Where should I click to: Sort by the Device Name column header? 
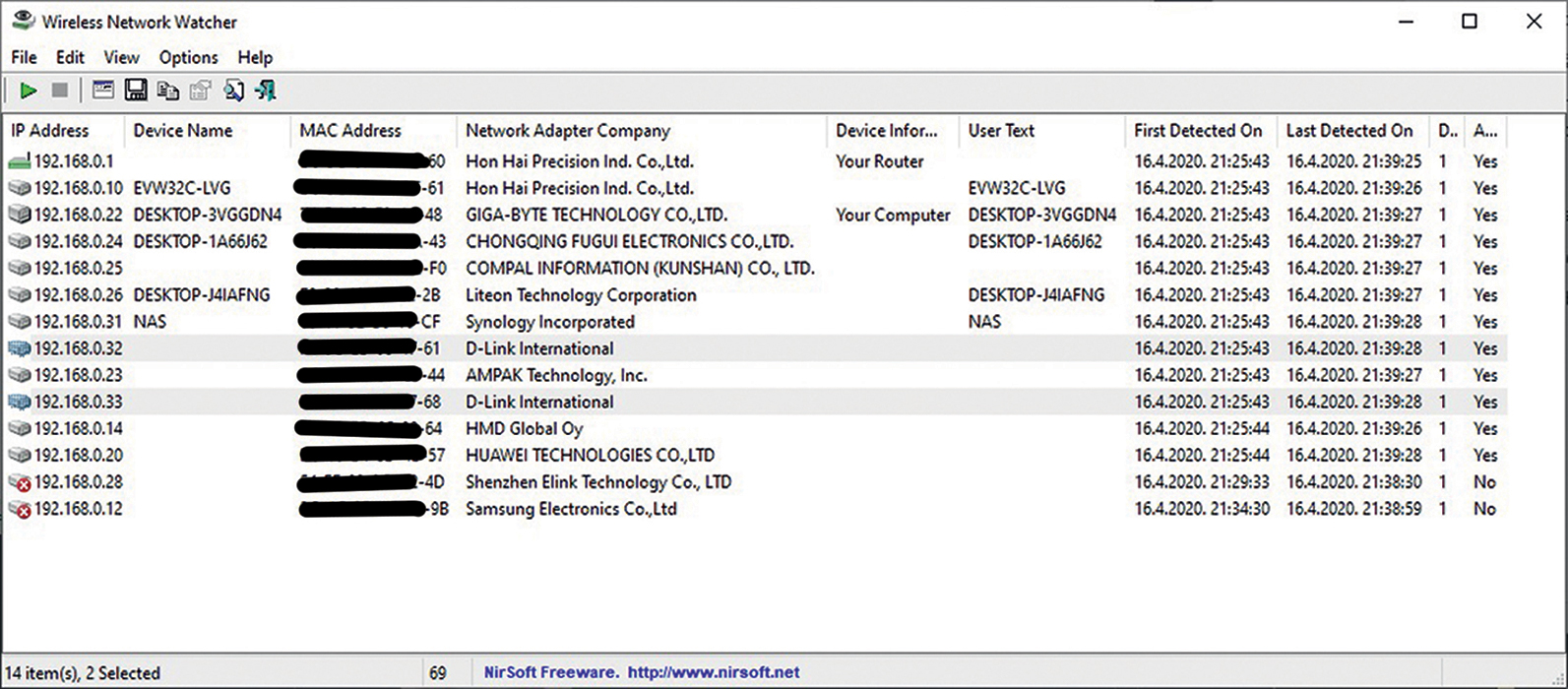[208, 130]
